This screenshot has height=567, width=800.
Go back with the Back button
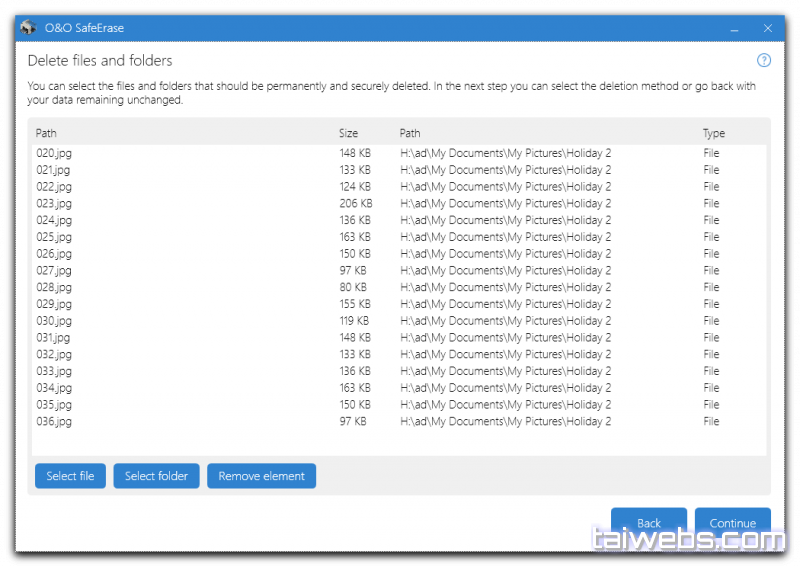click(x=649, y=522)
